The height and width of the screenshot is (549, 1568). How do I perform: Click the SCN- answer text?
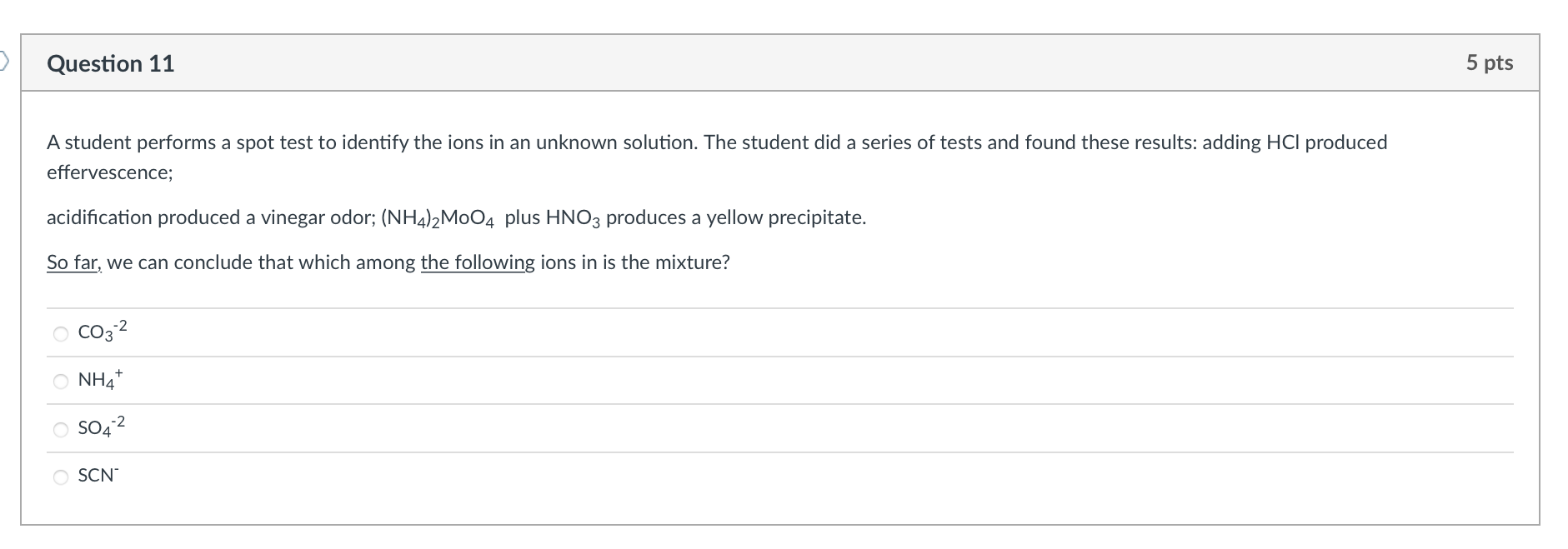click(98, 476)
